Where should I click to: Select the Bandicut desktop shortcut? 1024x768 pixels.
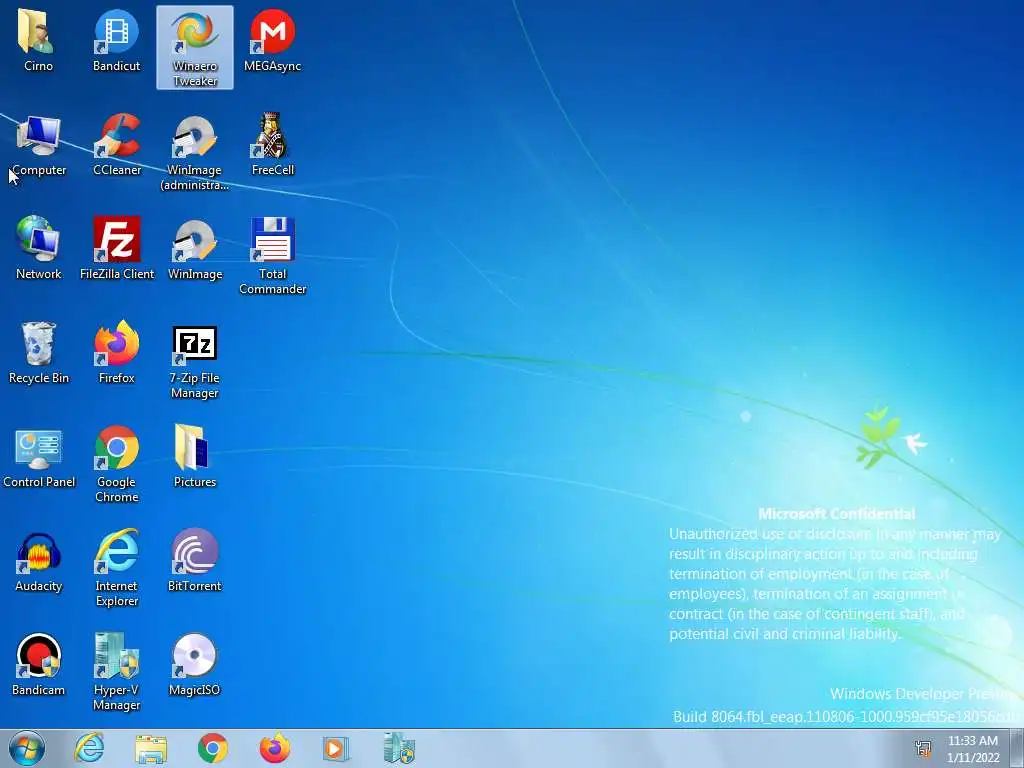[x=116, y=40]
